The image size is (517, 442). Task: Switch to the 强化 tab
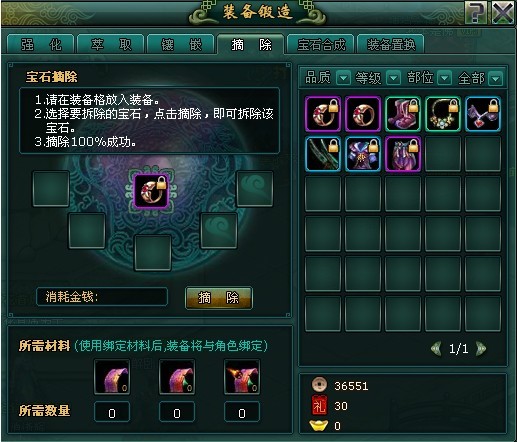41,44
